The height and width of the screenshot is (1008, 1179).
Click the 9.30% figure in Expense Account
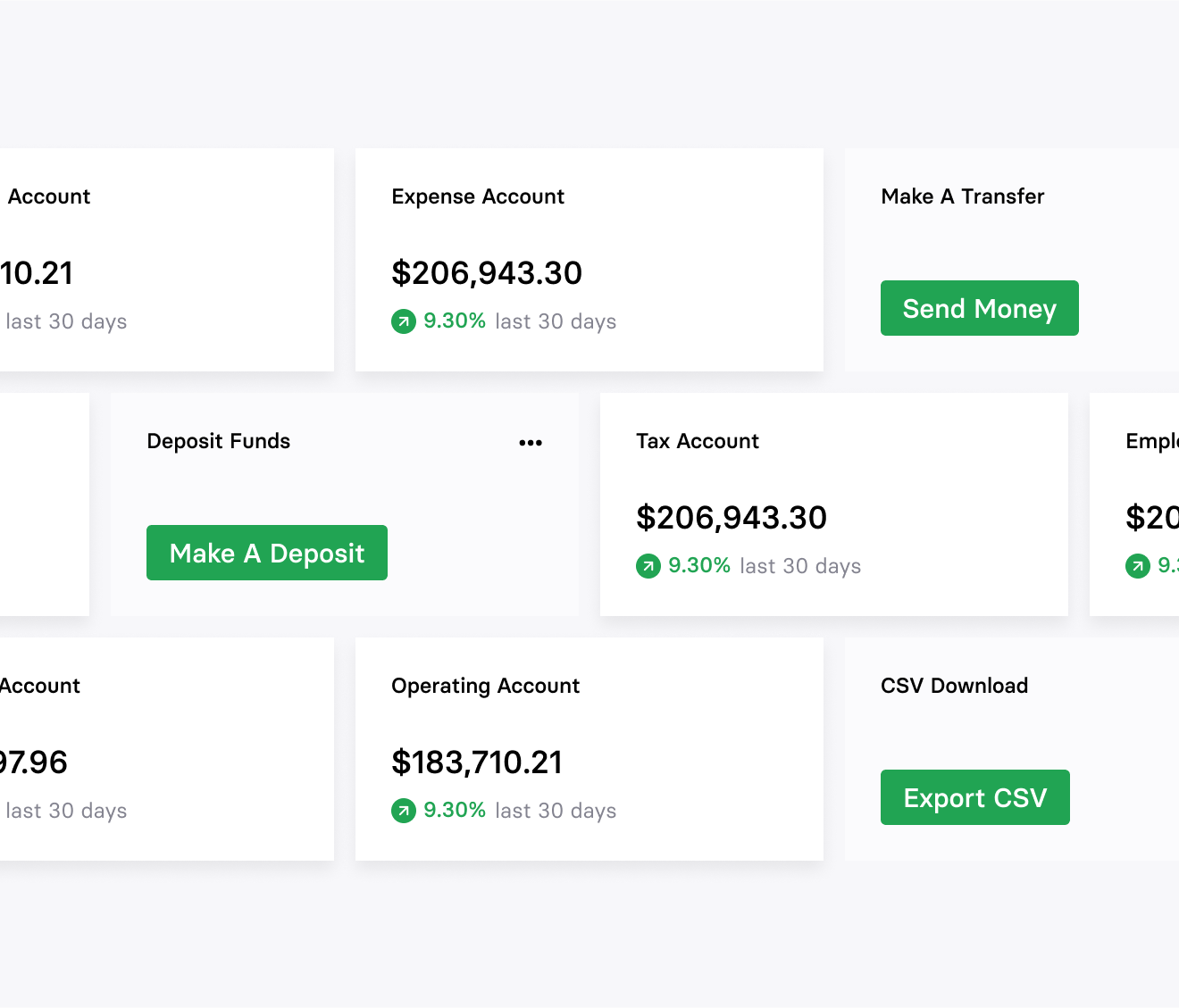(x=455, y=321)
